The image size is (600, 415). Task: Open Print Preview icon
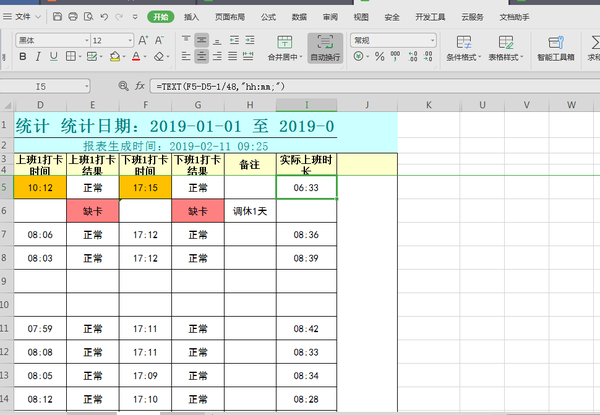pyautogui.click(x=88, y=16)
